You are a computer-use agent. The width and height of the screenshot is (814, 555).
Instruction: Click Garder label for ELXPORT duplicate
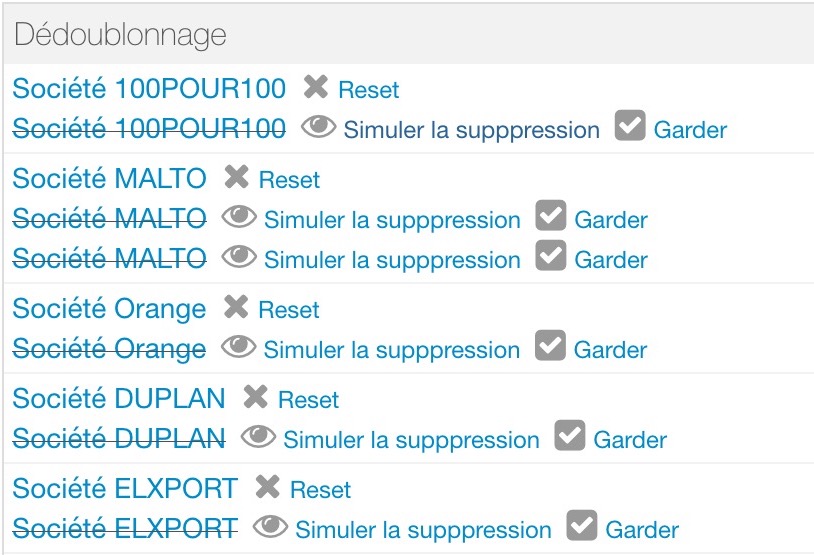(642, 530)
